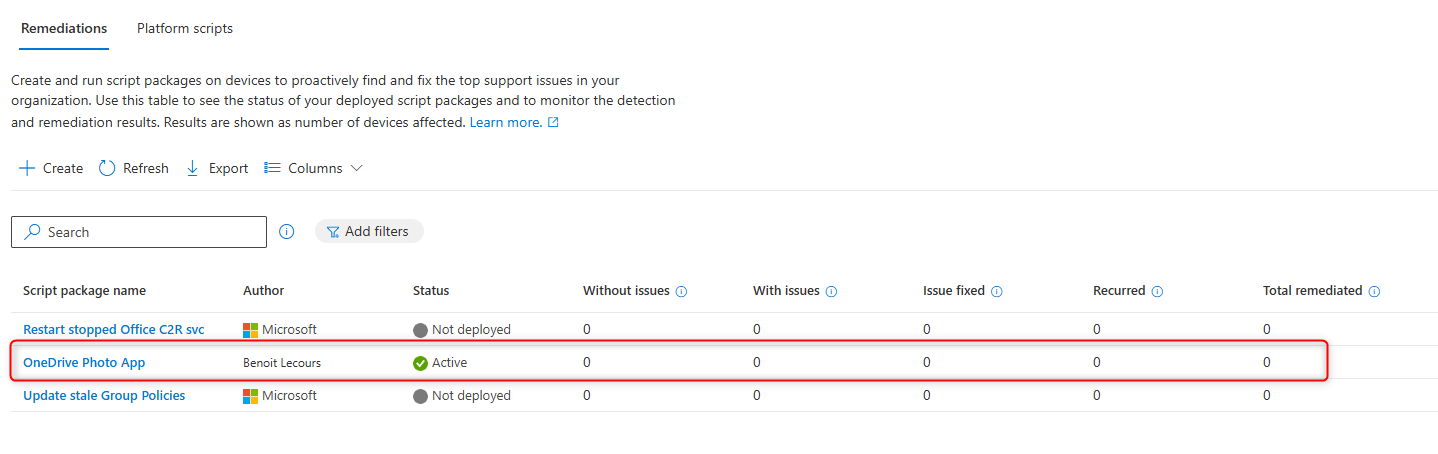Click Recurred value in Update stale Group Policies row

pos(1097,395)
